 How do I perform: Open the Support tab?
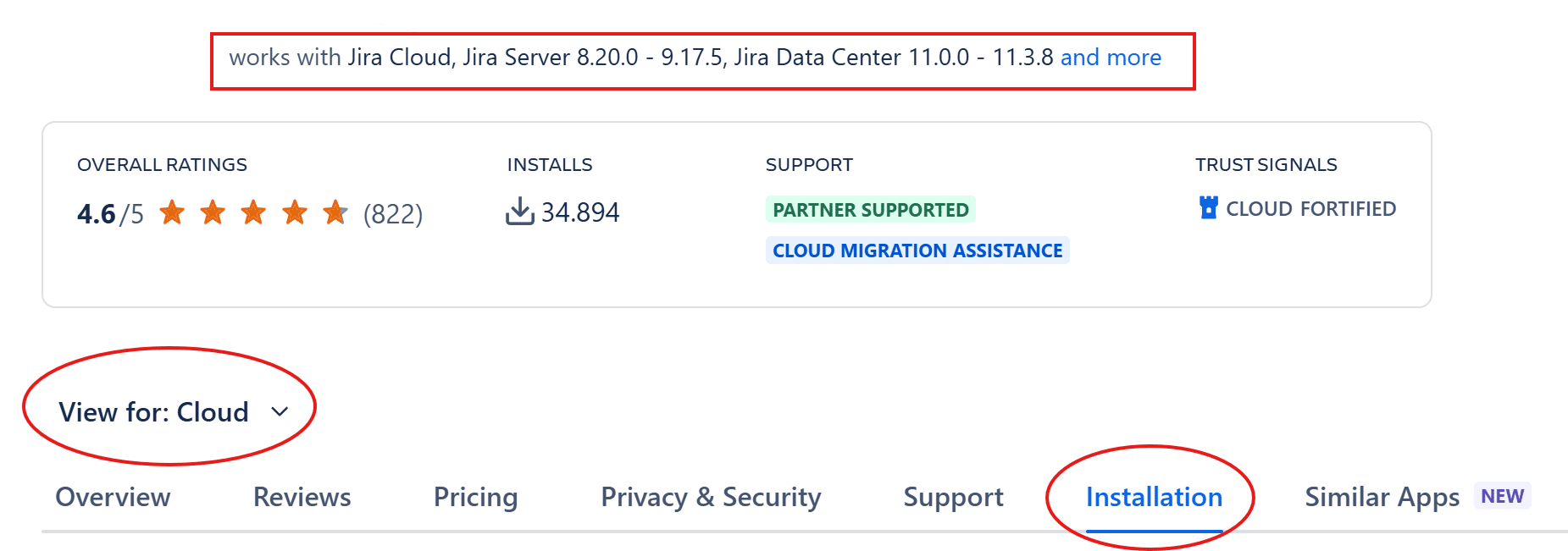click(x=953, y=497)
